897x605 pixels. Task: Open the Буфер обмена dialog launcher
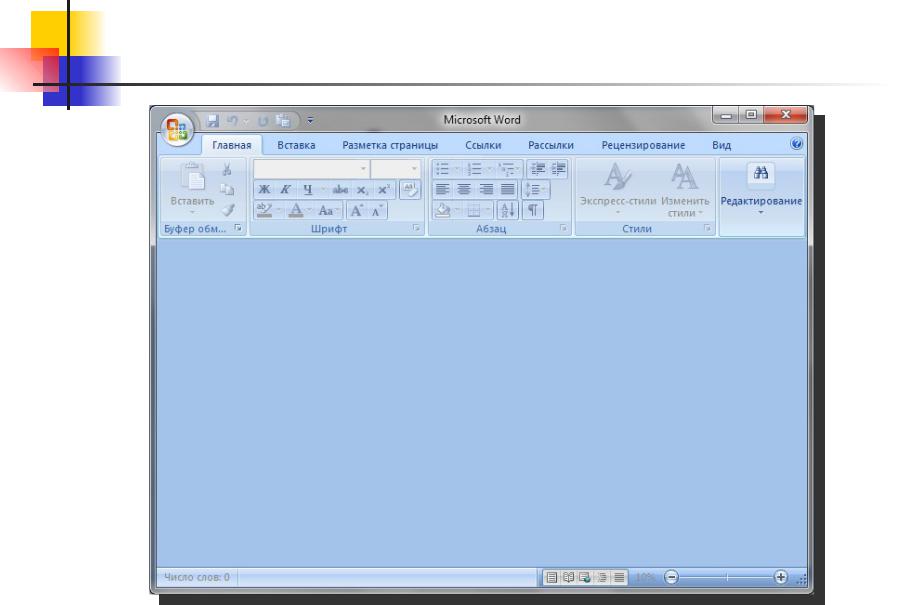coord(238,228)
